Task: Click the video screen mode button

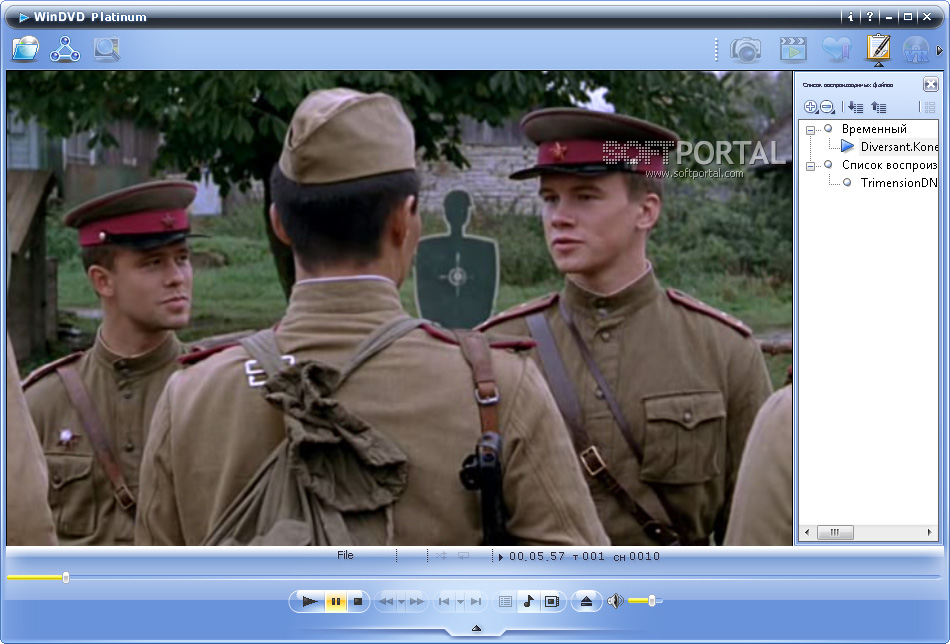Action: point(551,601)
